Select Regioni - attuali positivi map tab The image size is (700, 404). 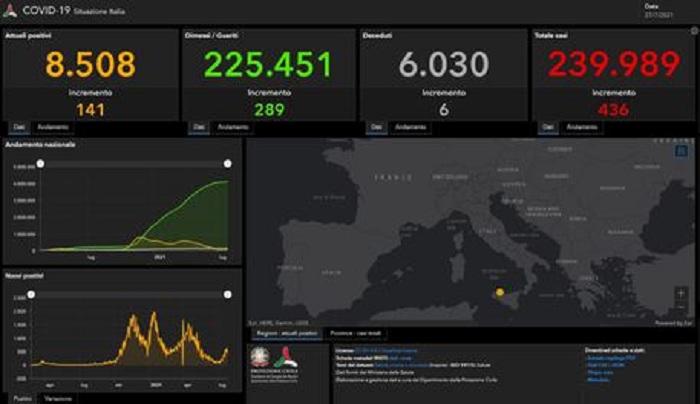coord(286,333)
